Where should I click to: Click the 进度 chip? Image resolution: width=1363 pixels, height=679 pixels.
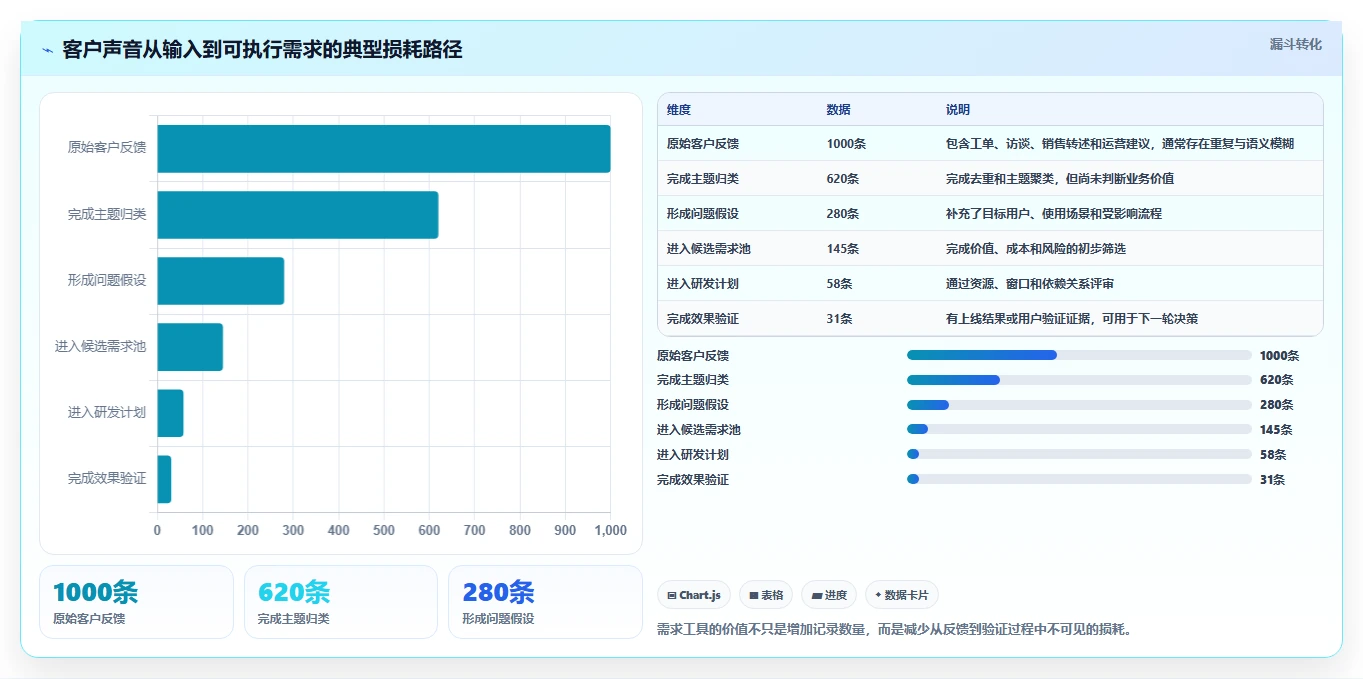829,595
